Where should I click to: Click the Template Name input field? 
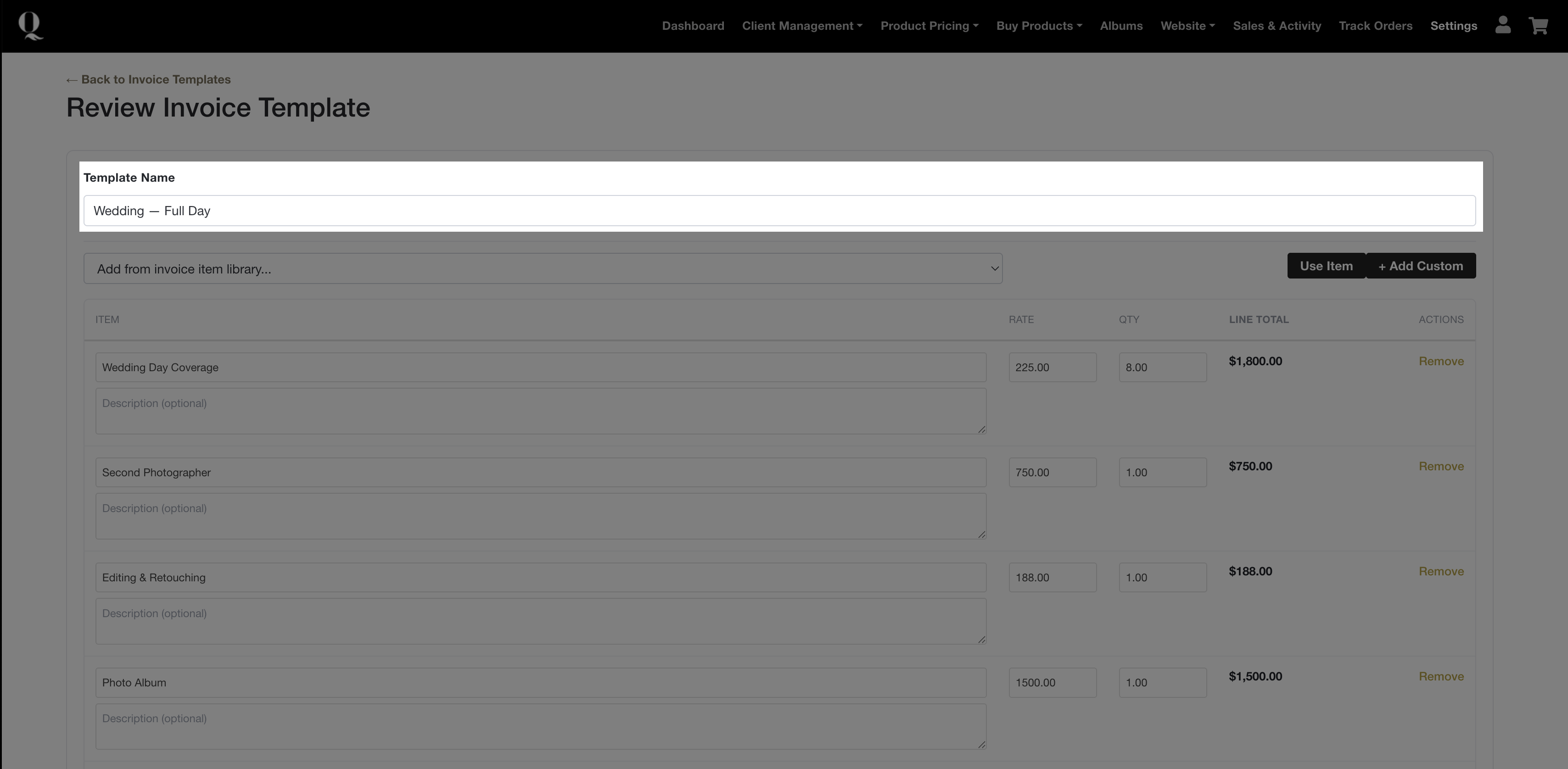point(779,211)
